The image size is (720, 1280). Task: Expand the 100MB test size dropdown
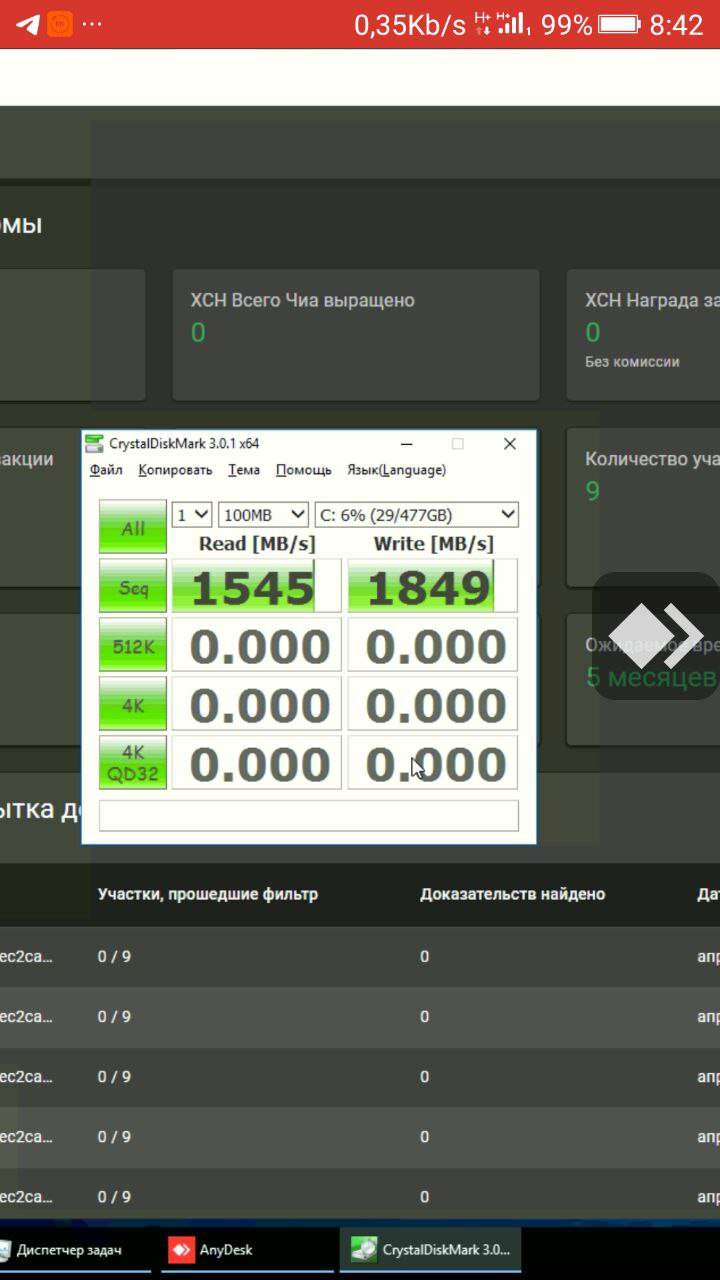point(264,515)
